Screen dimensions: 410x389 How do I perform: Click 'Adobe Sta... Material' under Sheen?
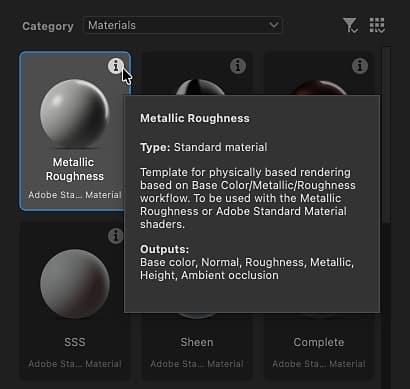click(x=197, y=364)
